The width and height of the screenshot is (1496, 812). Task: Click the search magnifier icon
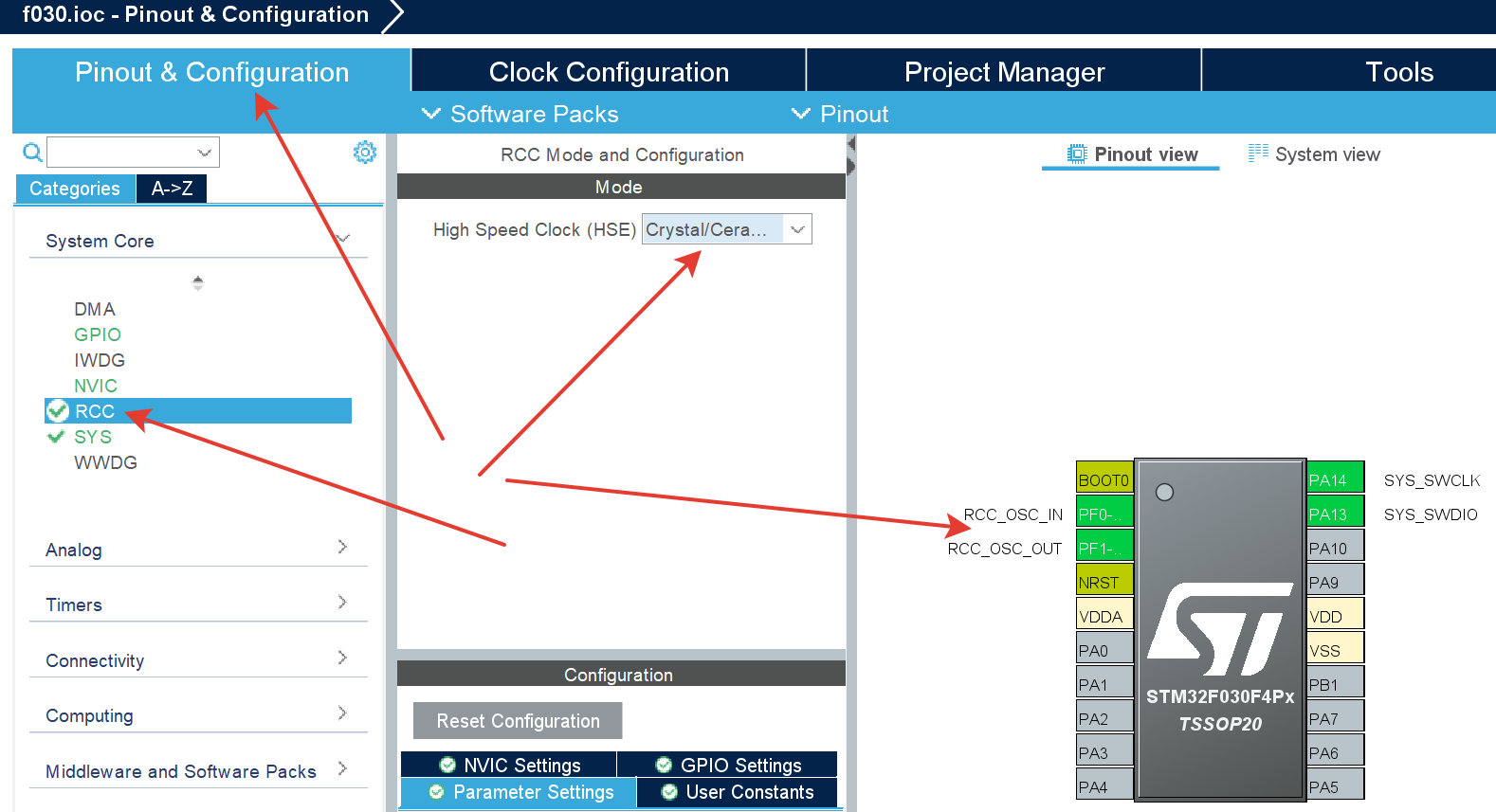pos(32,152)
